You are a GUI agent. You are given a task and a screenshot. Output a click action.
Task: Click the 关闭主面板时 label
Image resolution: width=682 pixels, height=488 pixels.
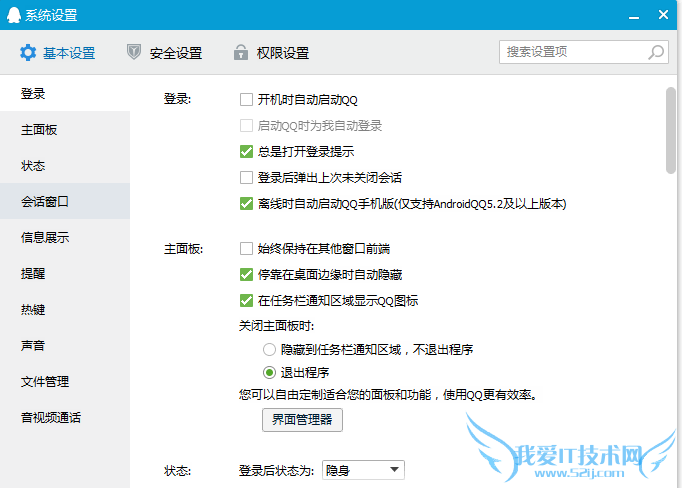(276, 326)
